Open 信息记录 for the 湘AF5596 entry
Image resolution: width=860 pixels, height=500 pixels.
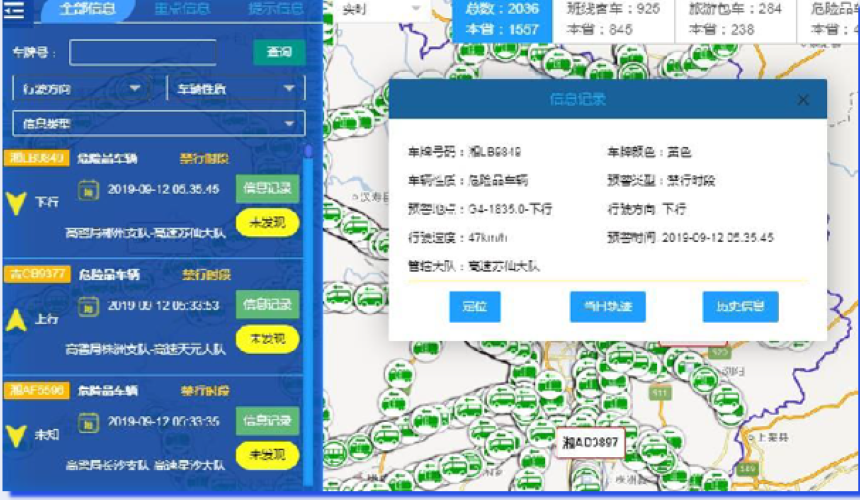coord(267,421)
